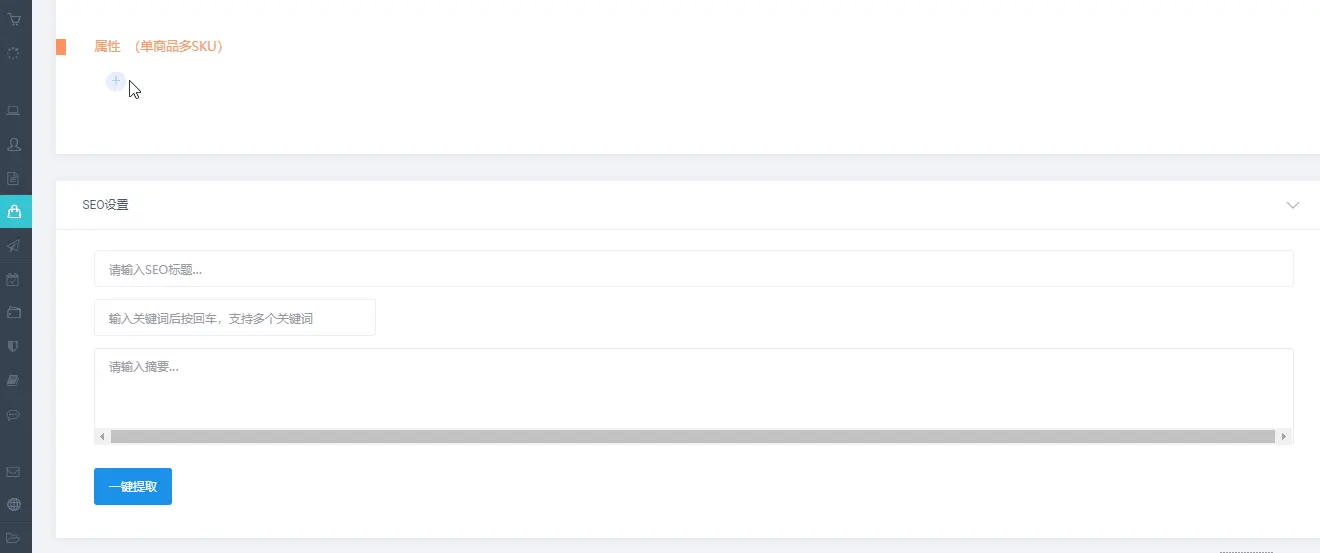Image resolution: width=1320 pixels, height=553 pixels.
Task: Open the shield sidebar icon
Action: [14, 347]
